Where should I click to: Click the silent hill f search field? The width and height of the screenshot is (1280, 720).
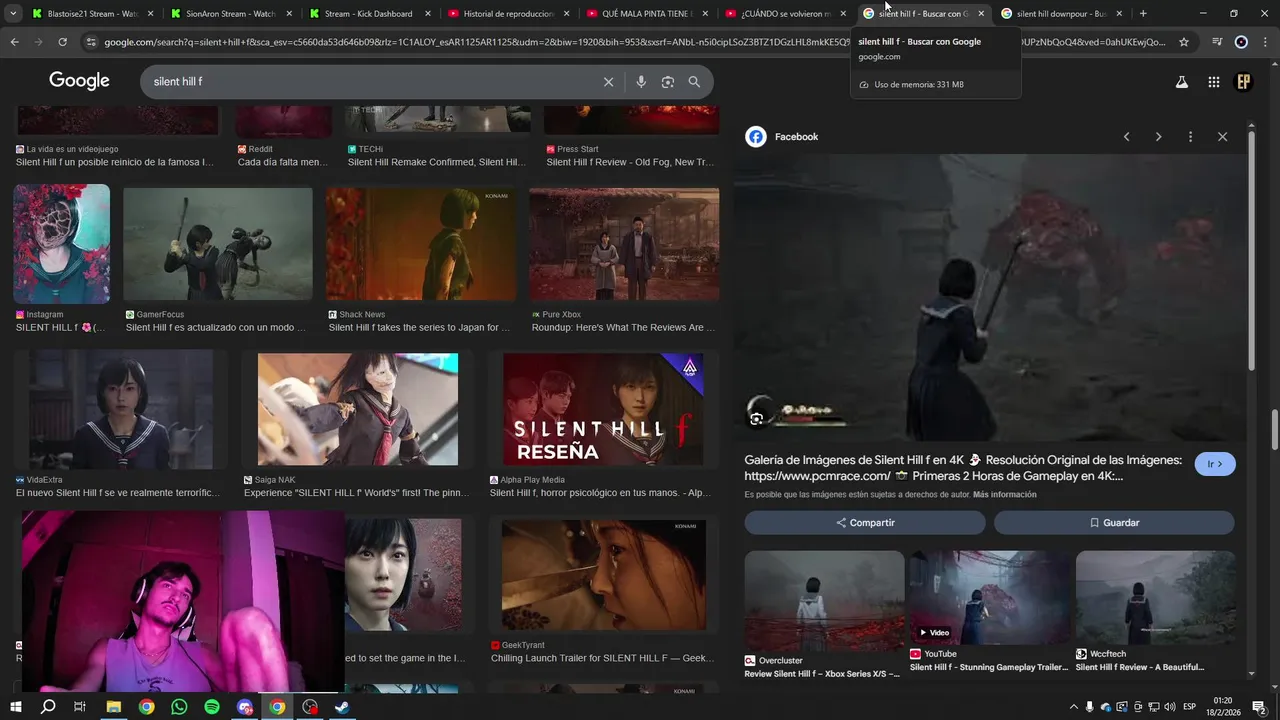tap(370, 82)
